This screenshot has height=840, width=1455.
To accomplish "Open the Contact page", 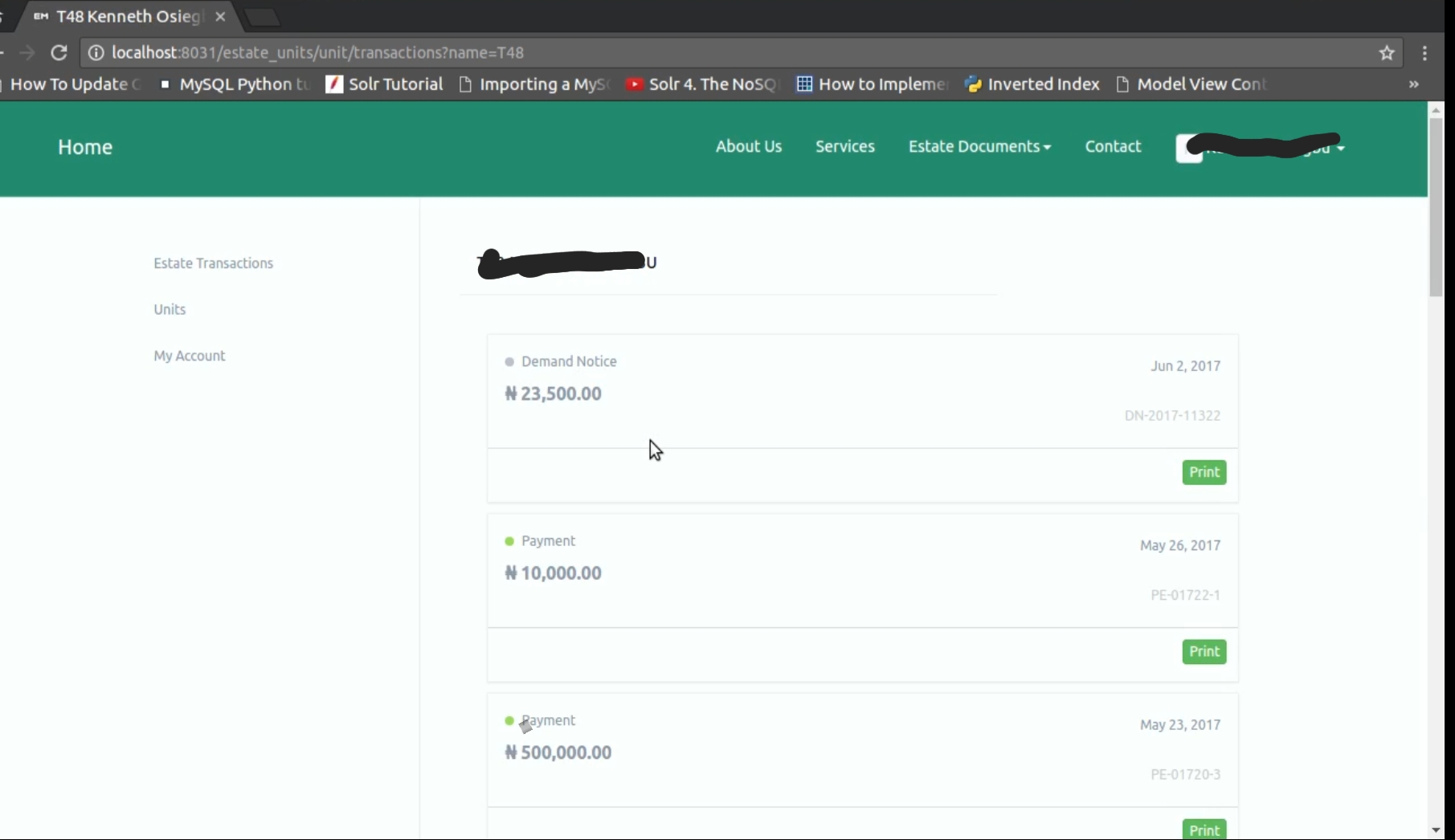I will click(x=1113, y=146).
